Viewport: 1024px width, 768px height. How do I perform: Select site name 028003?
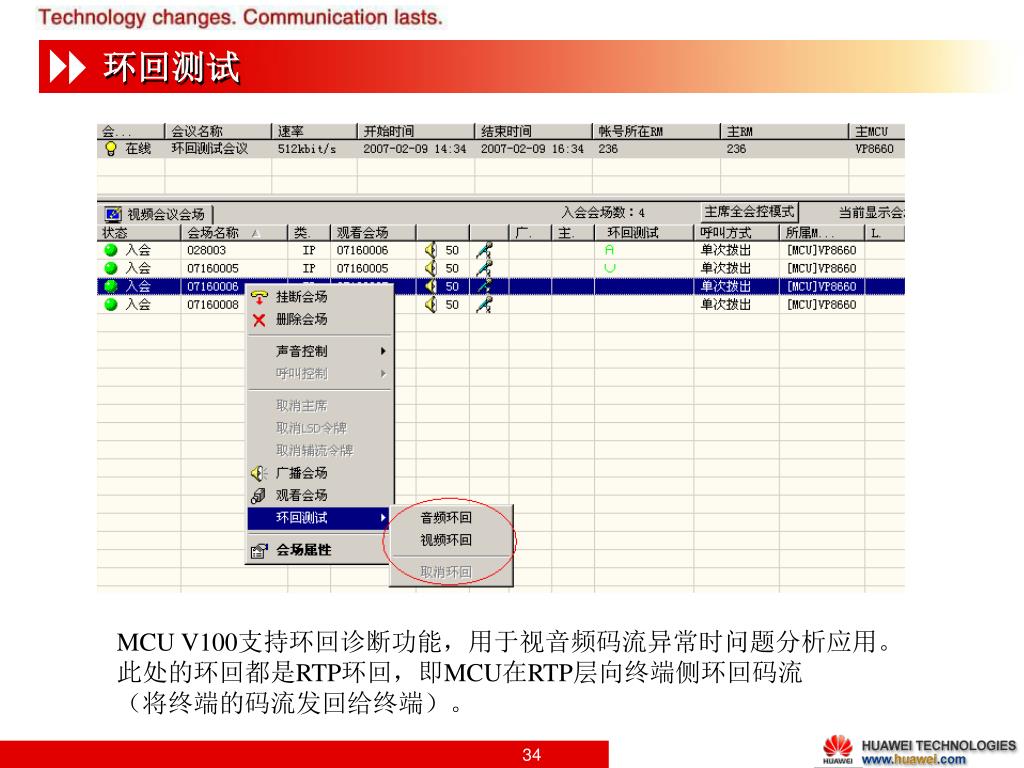[x=206, y=250]
